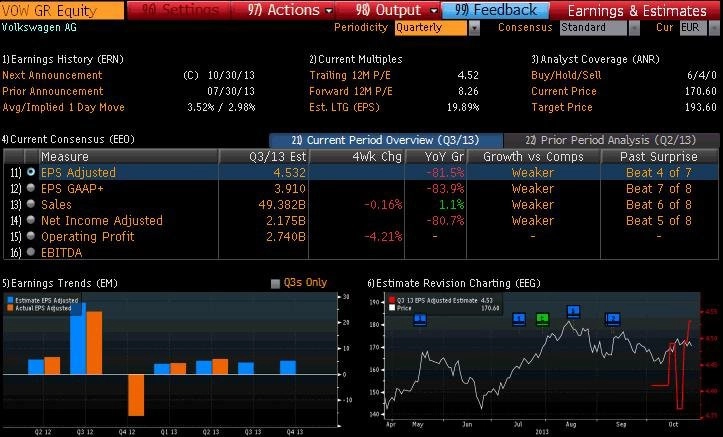Click the red Q3 13 EPS Adjusted Estimate legend swatch

point(392,300)
